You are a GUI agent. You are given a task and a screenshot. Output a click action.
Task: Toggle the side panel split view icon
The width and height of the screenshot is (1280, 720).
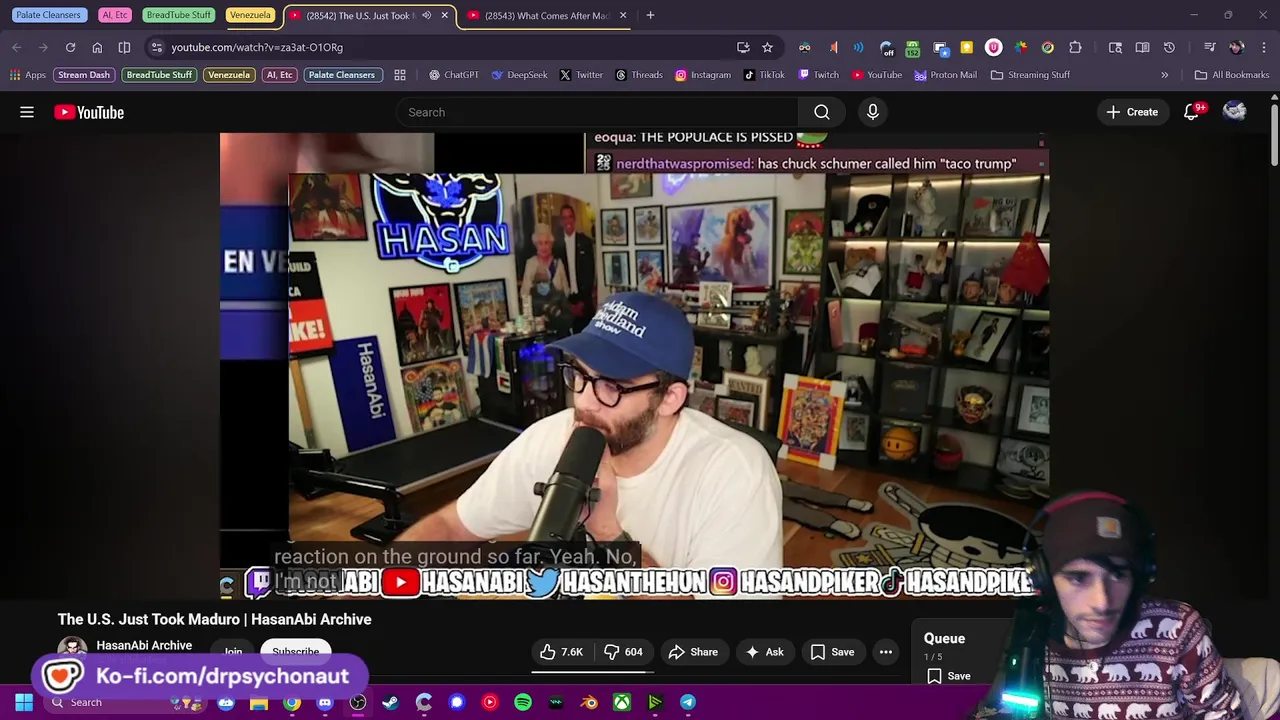click(x=124, y=47)
